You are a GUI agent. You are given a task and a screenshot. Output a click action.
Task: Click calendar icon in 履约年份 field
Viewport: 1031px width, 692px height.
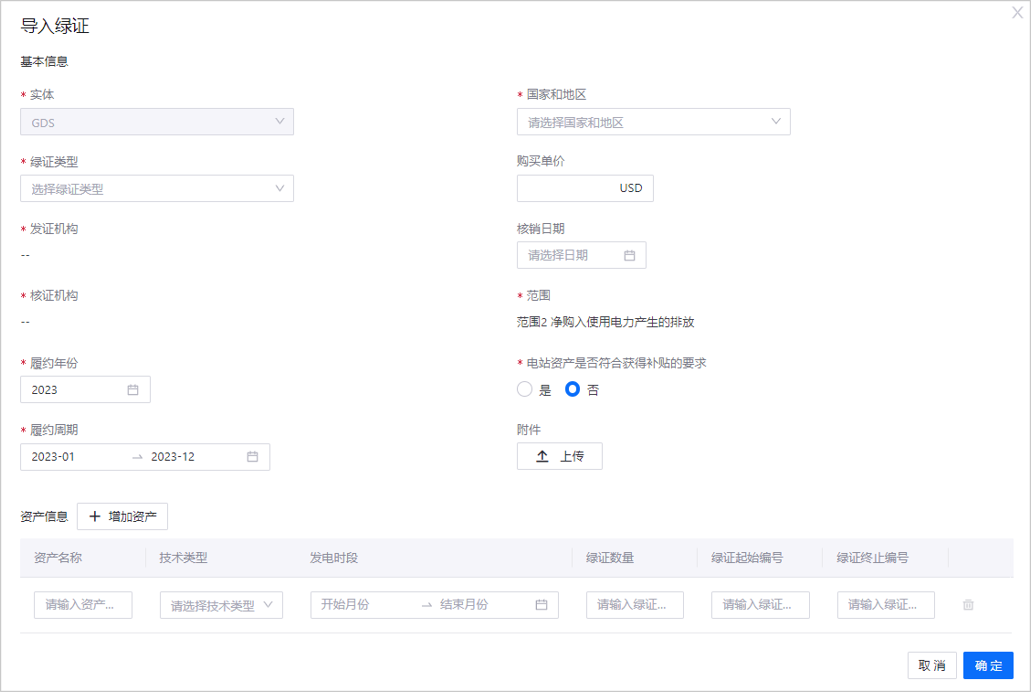pos(133,389)
